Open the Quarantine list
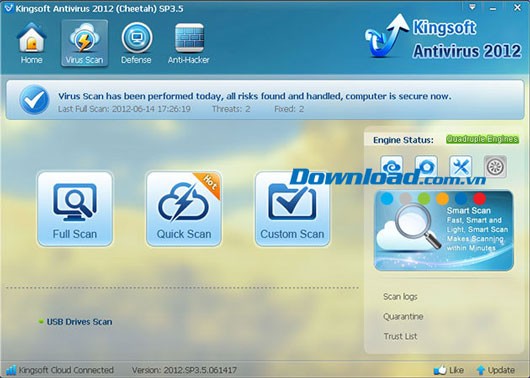Screen dimensions: 530x378 (x=403, y=316)
